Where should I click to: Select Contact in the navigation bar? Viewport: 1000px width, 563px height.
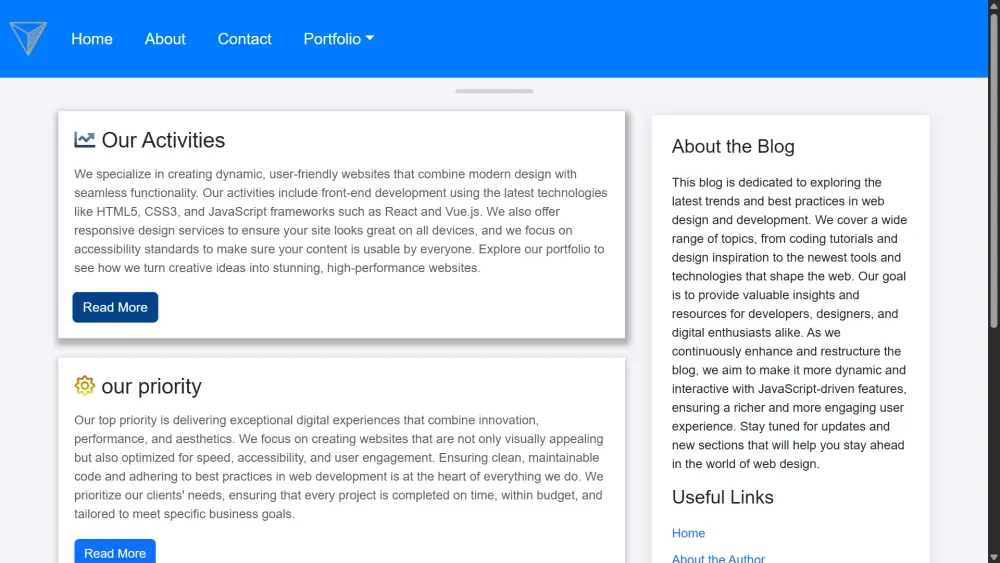pos(245,39)
